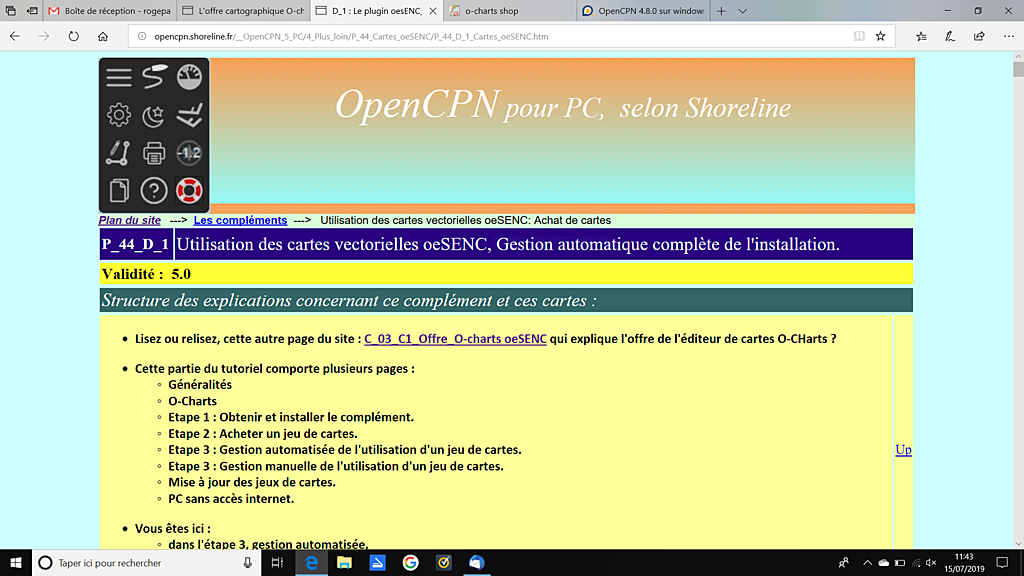Open reading view from the address bar
The width and height of the screenshot is (1024, 576).
[859, 37]
